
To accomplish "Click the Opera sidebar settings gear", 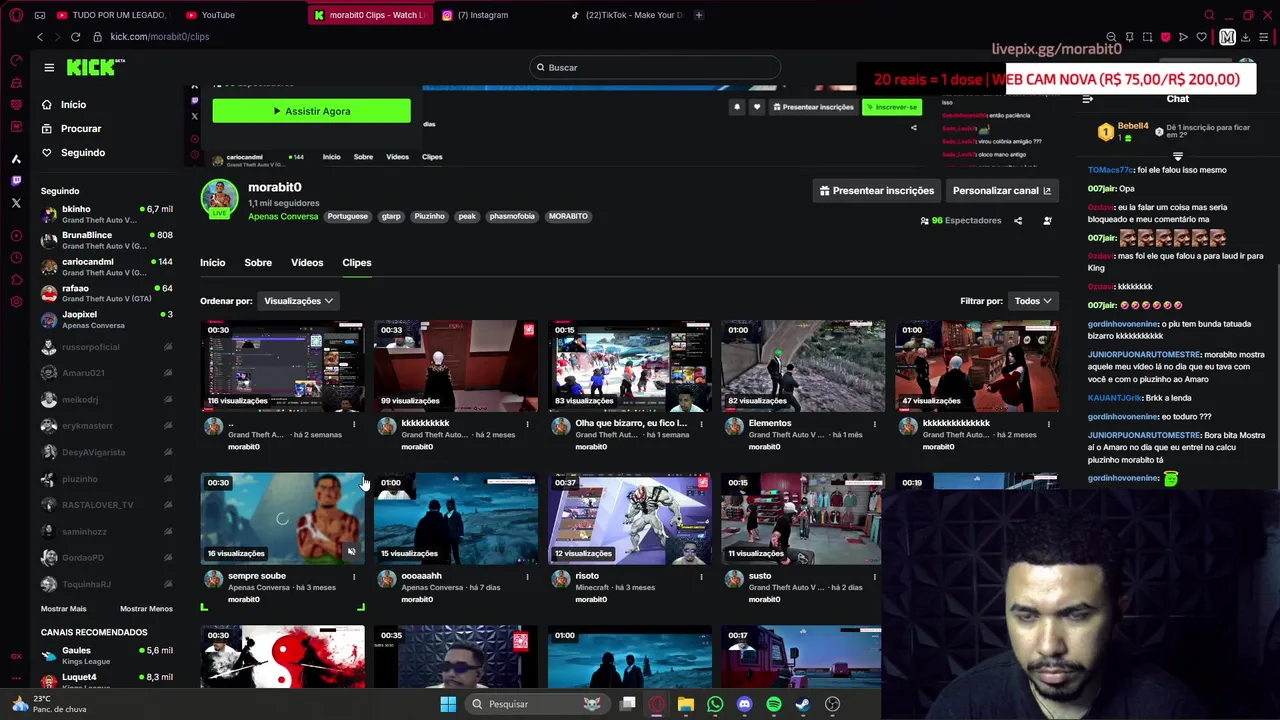I will 16,301.
